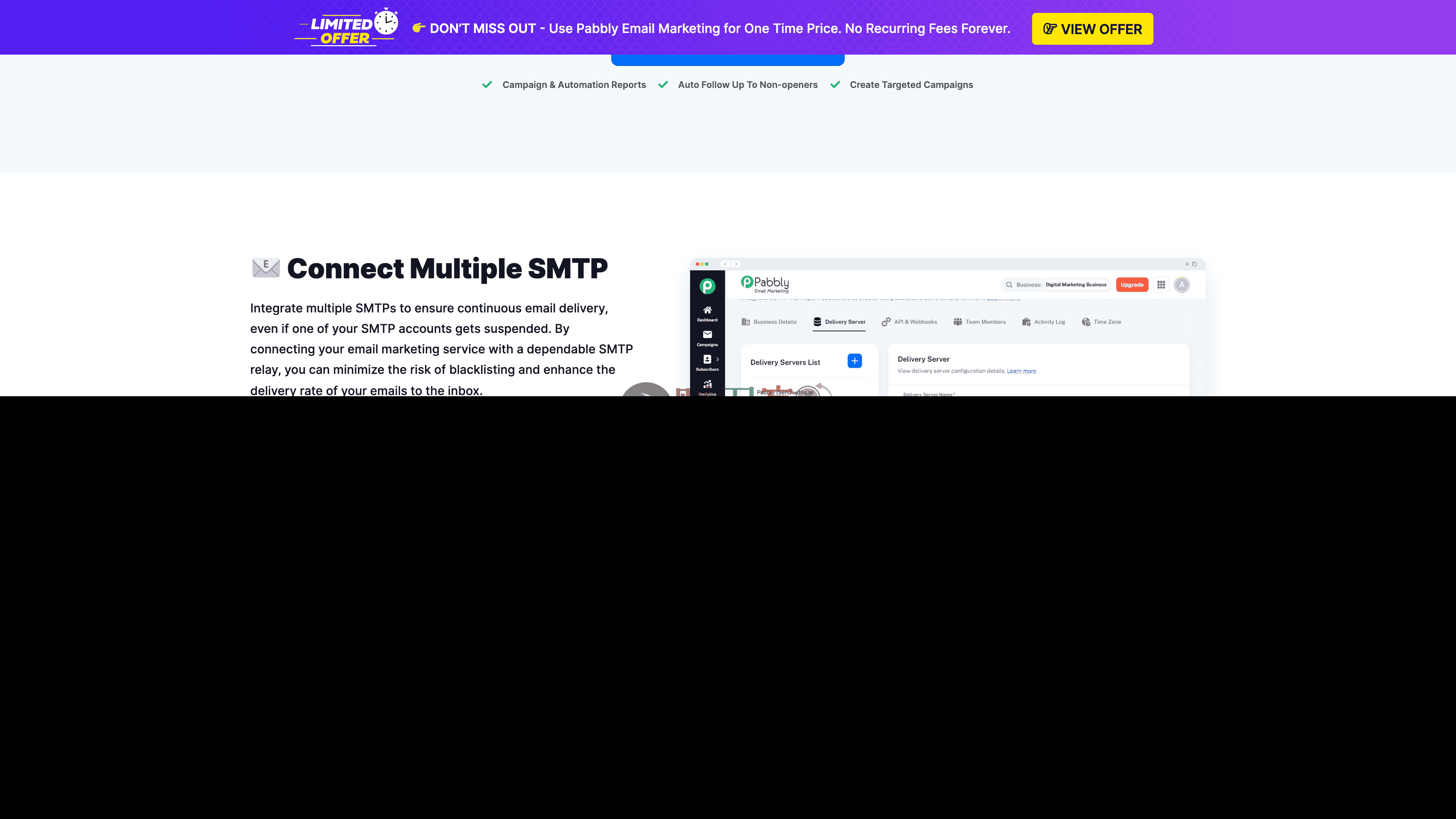Click the 'Auto Follow Up To Non-openers' text

(x=748, y=85)
